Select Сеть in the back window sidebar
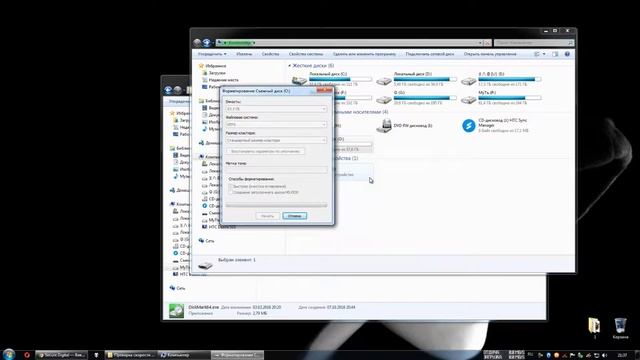640x360 pixels. coord(181,288)
